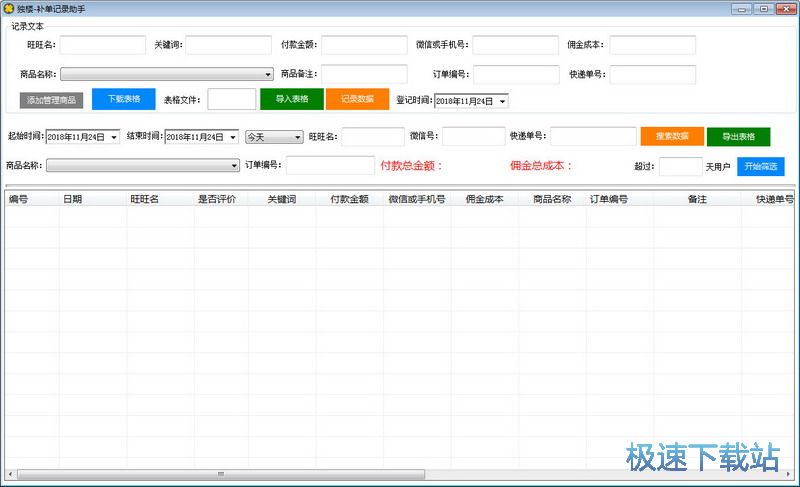Open the 今天 quick range dropdown
800x487 pixels.
(297, 137)
